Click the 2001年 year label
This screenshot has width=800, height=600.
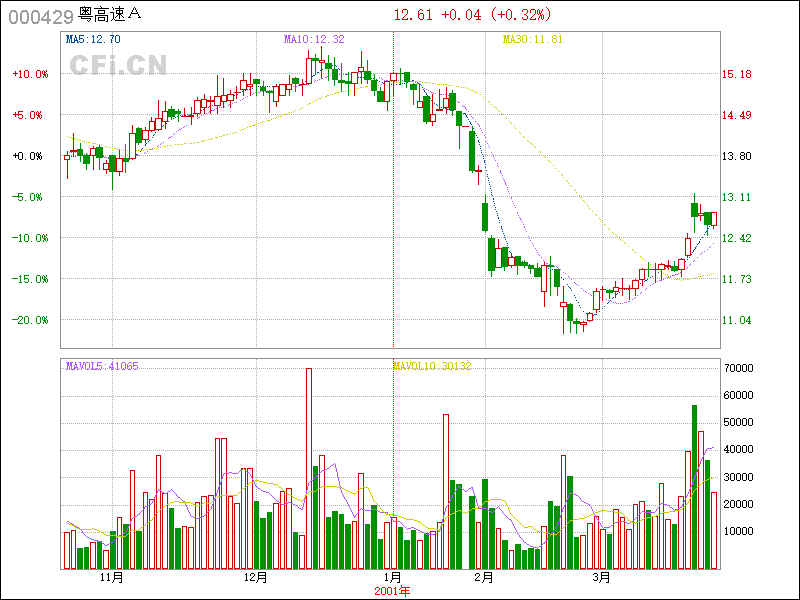pyautogui.click(x=393, y=590)
